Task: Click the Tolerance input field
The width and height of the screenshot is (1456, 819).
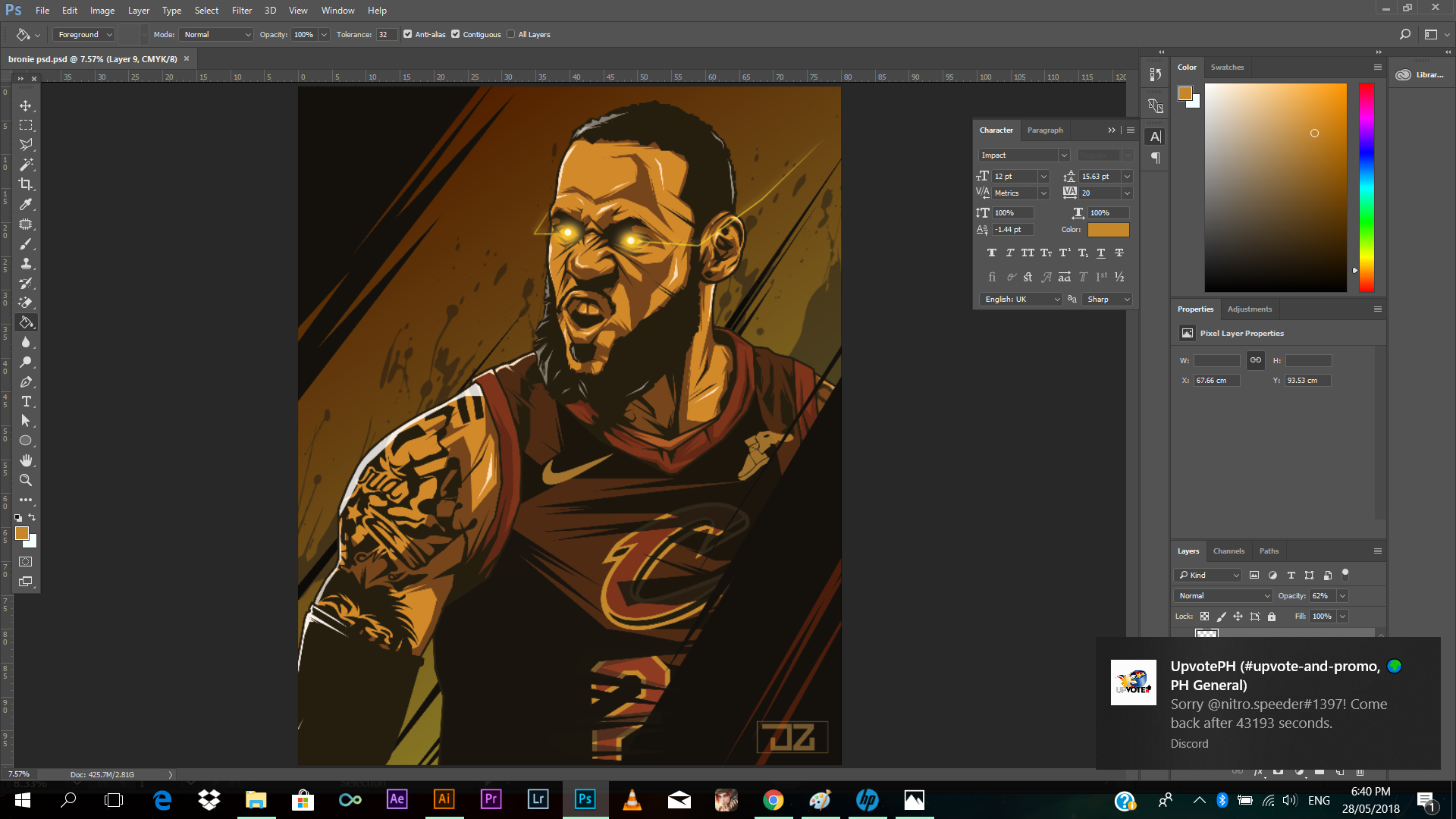Action: (x=386, y=34)
